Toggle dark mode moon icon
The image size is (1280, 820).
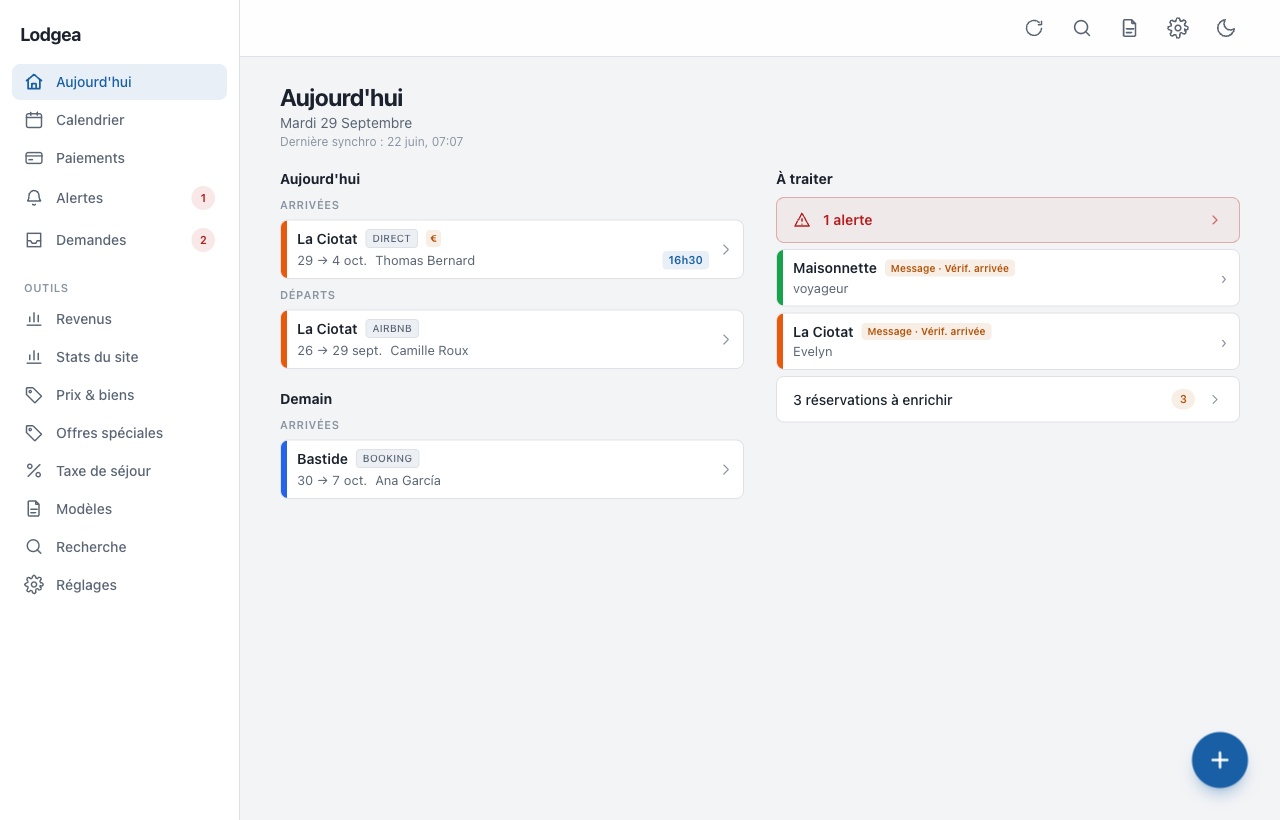(1226, 28)
